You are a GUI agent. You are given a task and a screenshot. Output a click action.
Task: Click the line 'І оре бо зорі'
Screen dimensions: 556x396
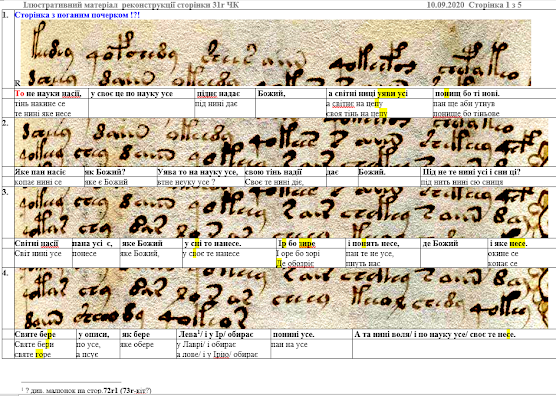pyautogui.click(x=298, y=253)
